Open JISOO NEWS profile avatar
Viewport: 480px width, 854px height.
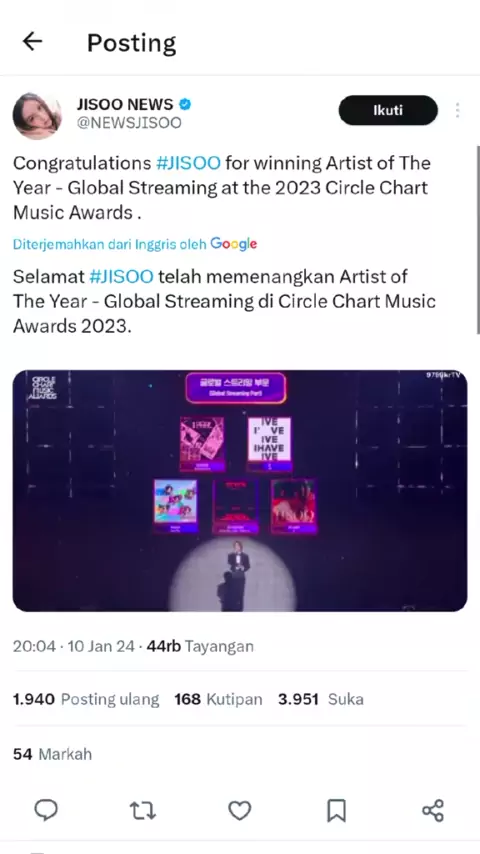(x=37, y=115)
